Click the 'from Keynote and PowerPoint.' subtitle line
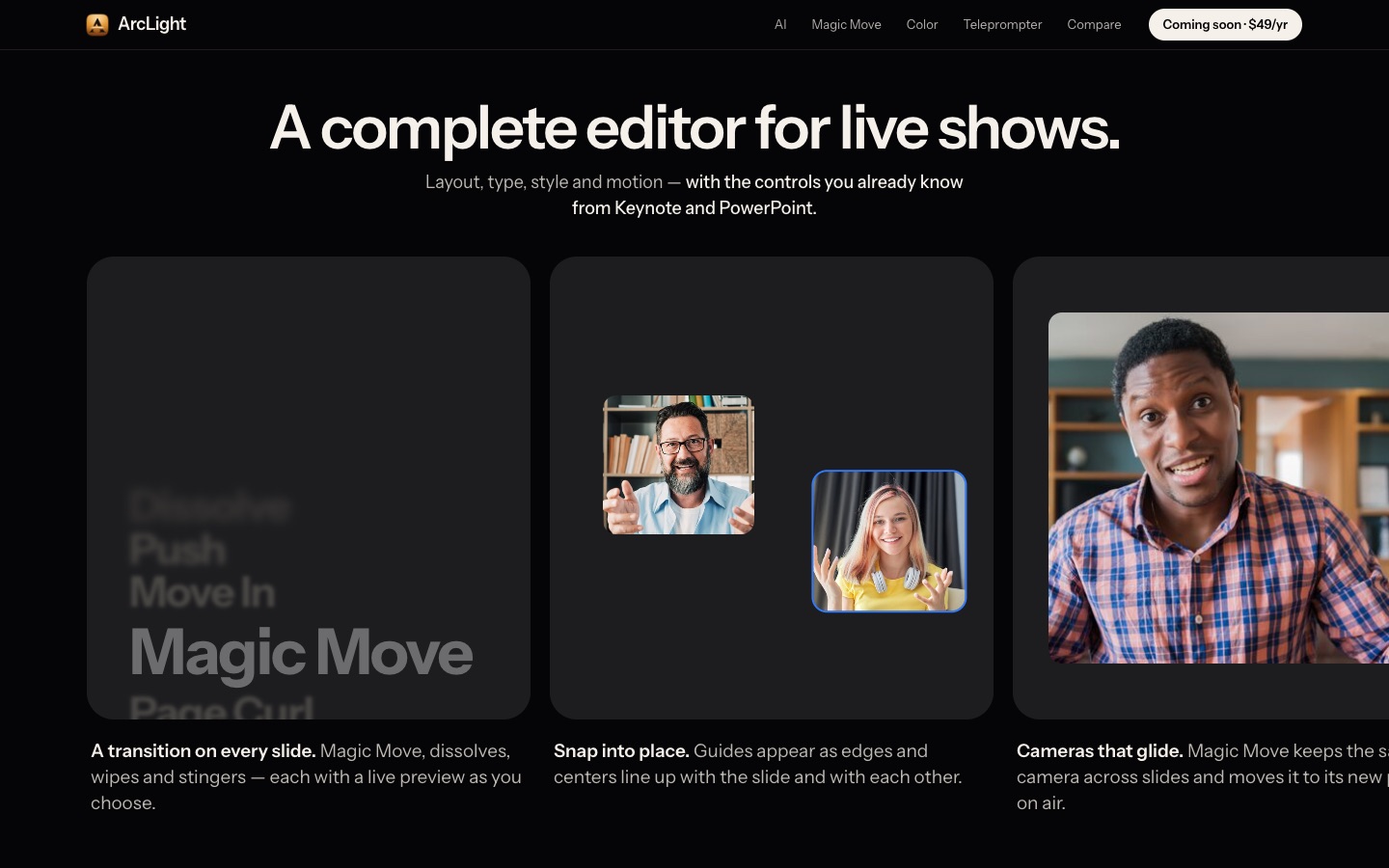The image size is (1389, 868). [x=694, y=207]
